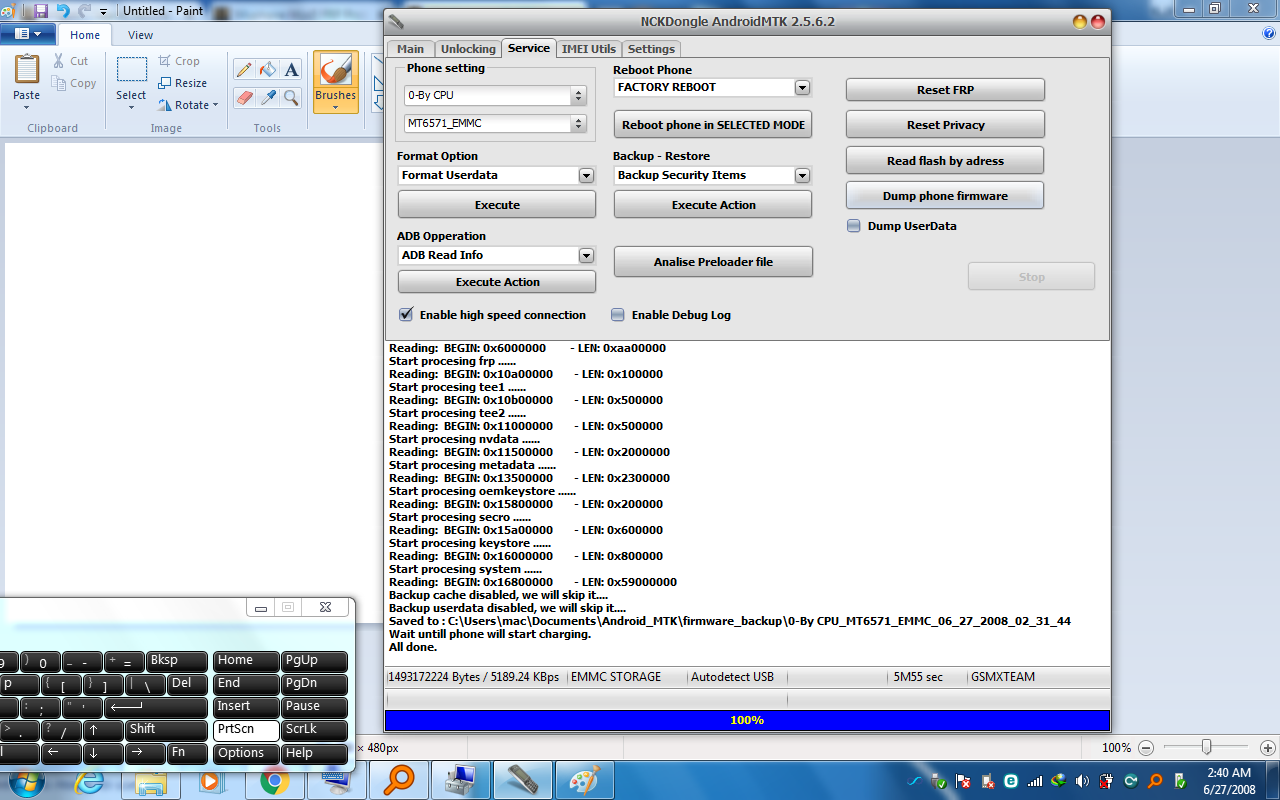Expand the Backup Security Items dropdown
Image resolution: width=1280 pixels, height=800 pixels.
(802, 175)
